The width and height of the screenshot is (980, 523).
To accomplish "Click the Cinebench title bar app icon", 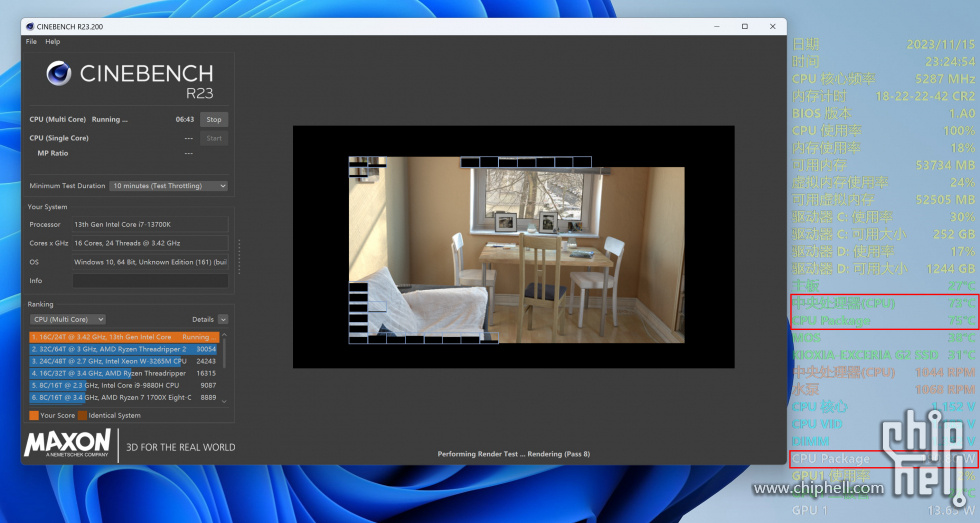I will point(30,26).
